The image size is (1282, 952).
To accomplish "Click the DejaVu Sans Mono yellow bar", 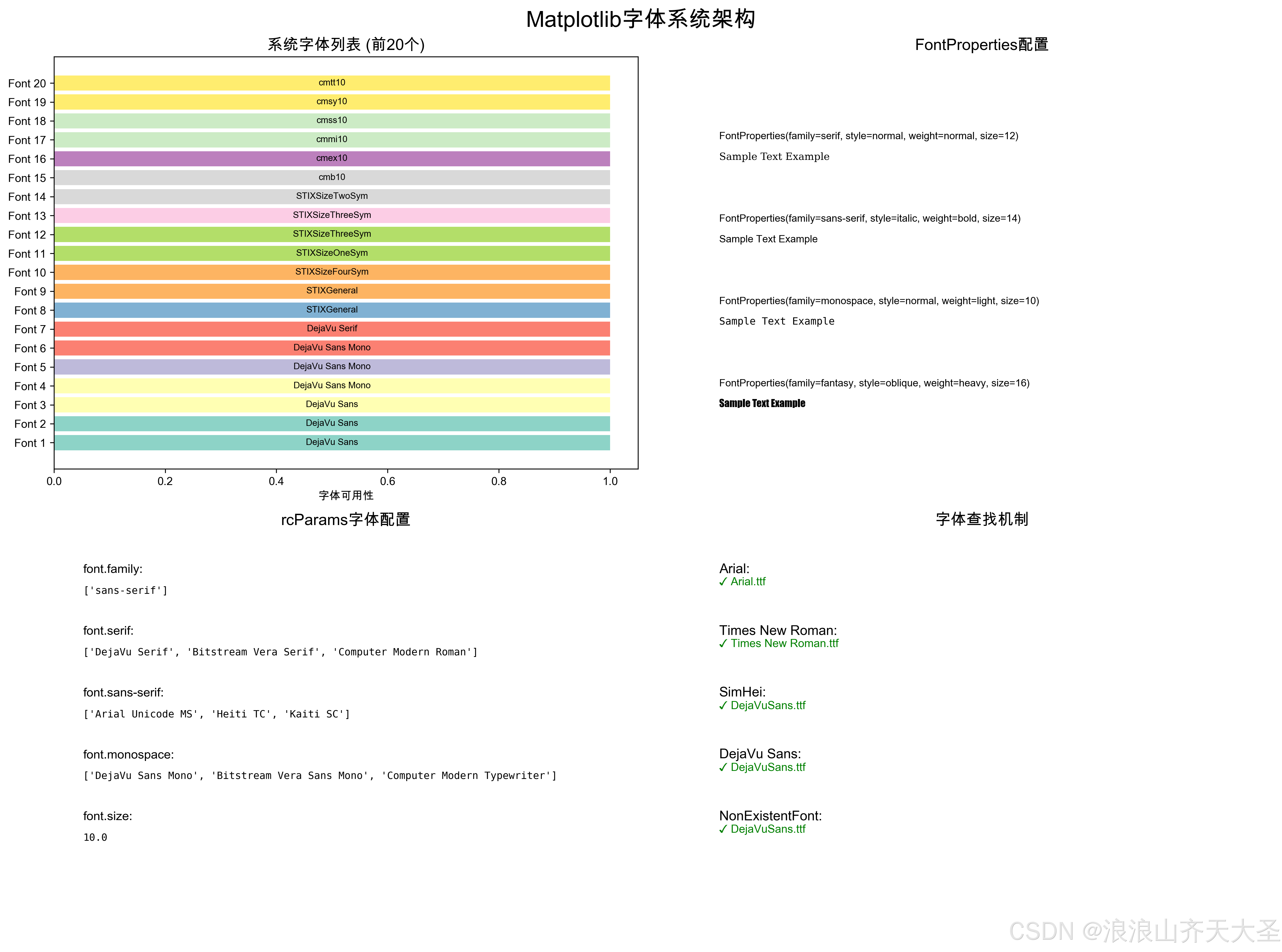I will (x=332, y=385).
